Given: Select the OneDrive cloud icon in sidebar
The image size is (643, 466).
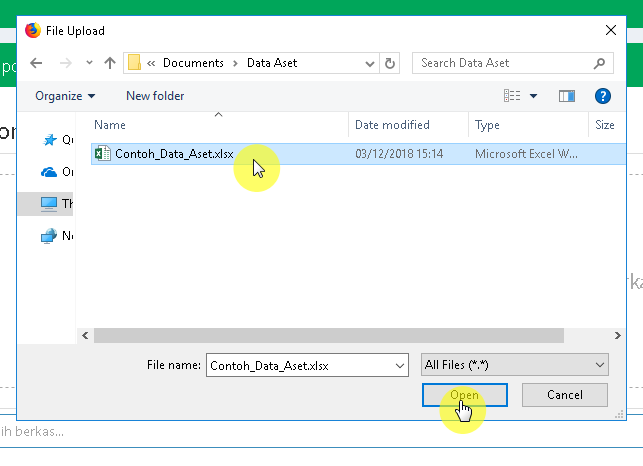Looking at the screenshot, I should point(49,172).
